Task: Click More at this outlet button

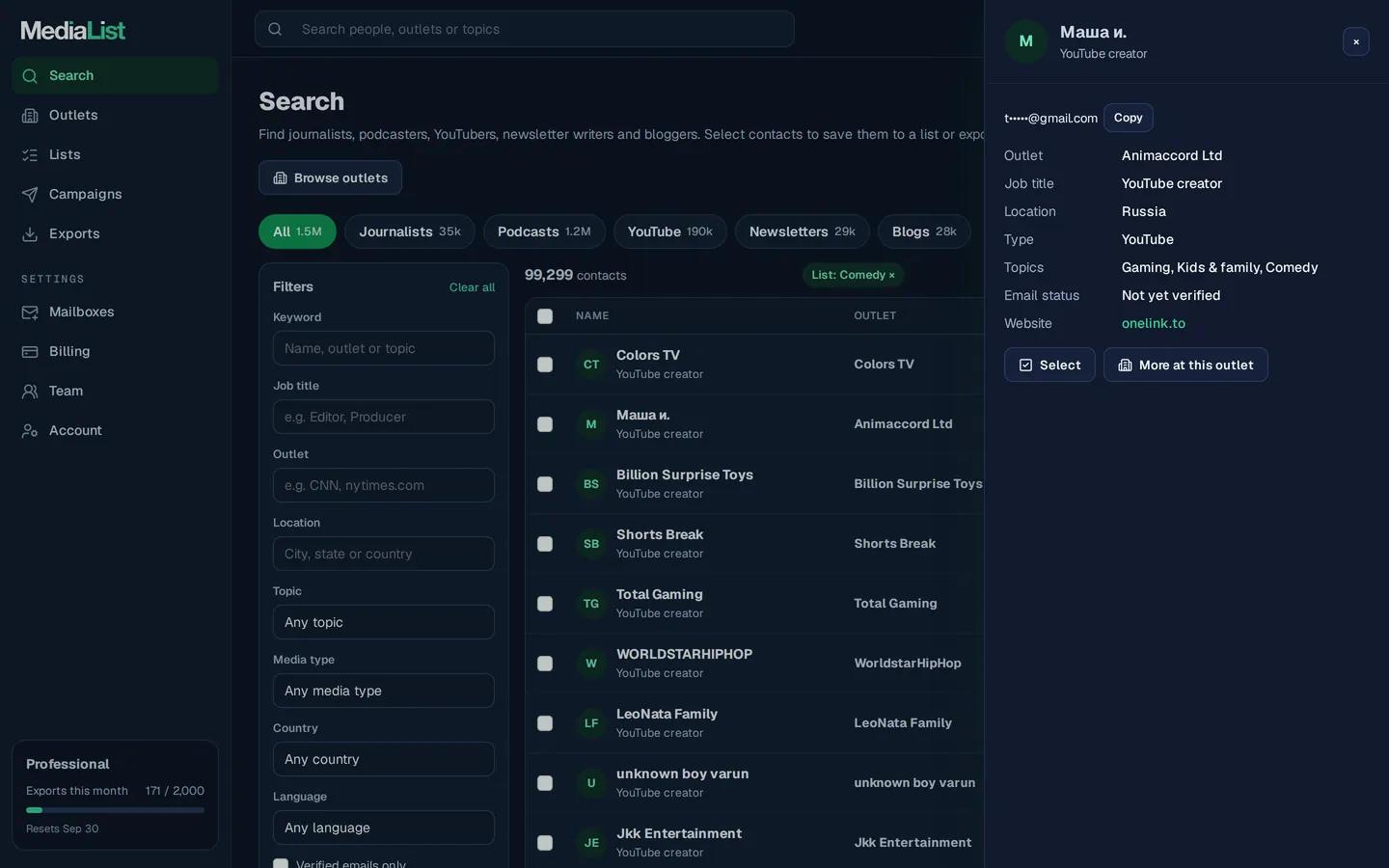Action: click(x=1185, y=365)
